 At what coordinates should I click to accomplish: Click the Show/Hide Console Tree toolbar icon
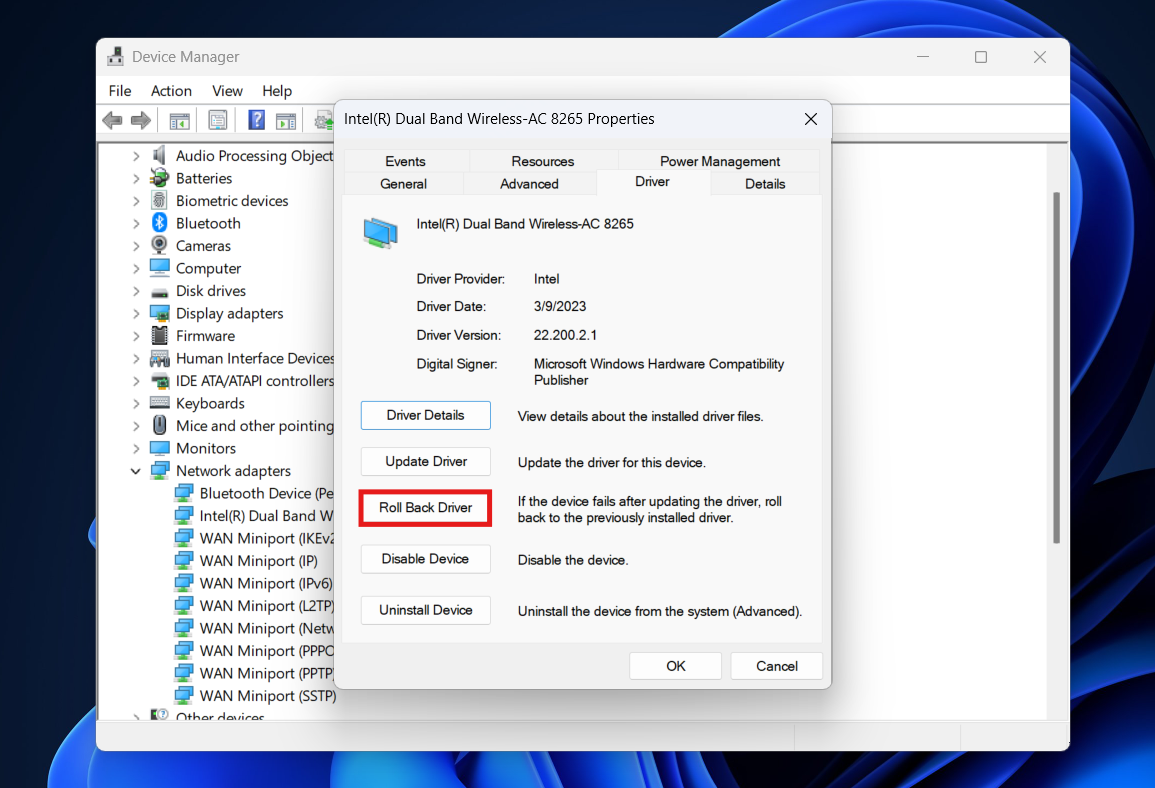(178, 120)
